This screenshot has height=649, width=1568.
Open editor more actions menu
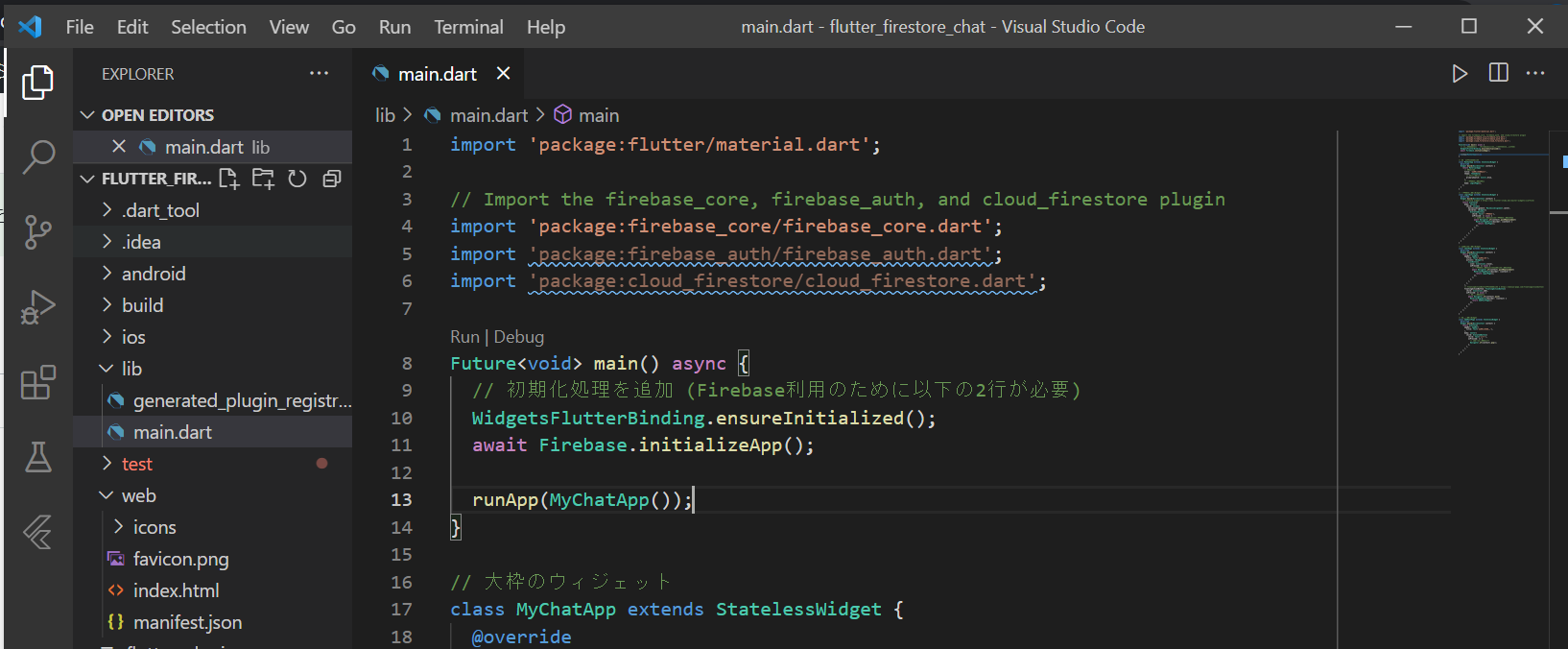pos(1535,73)
